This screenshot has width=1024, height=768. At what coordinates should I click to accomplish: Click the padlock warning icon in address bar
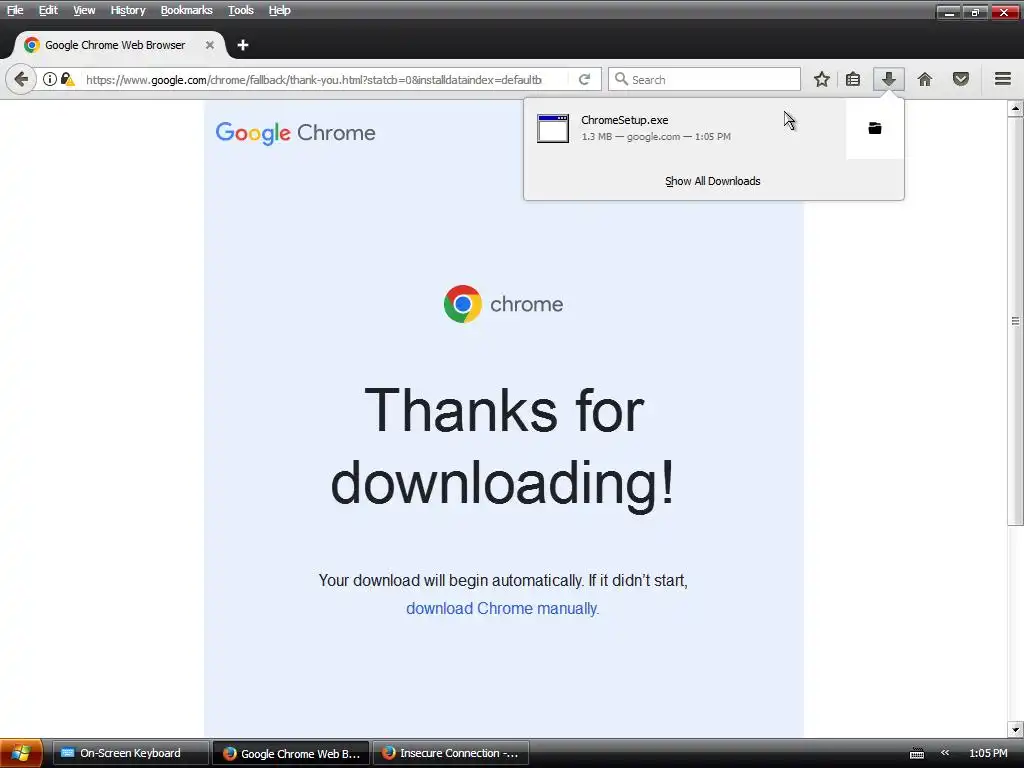(x=67, y=80)
